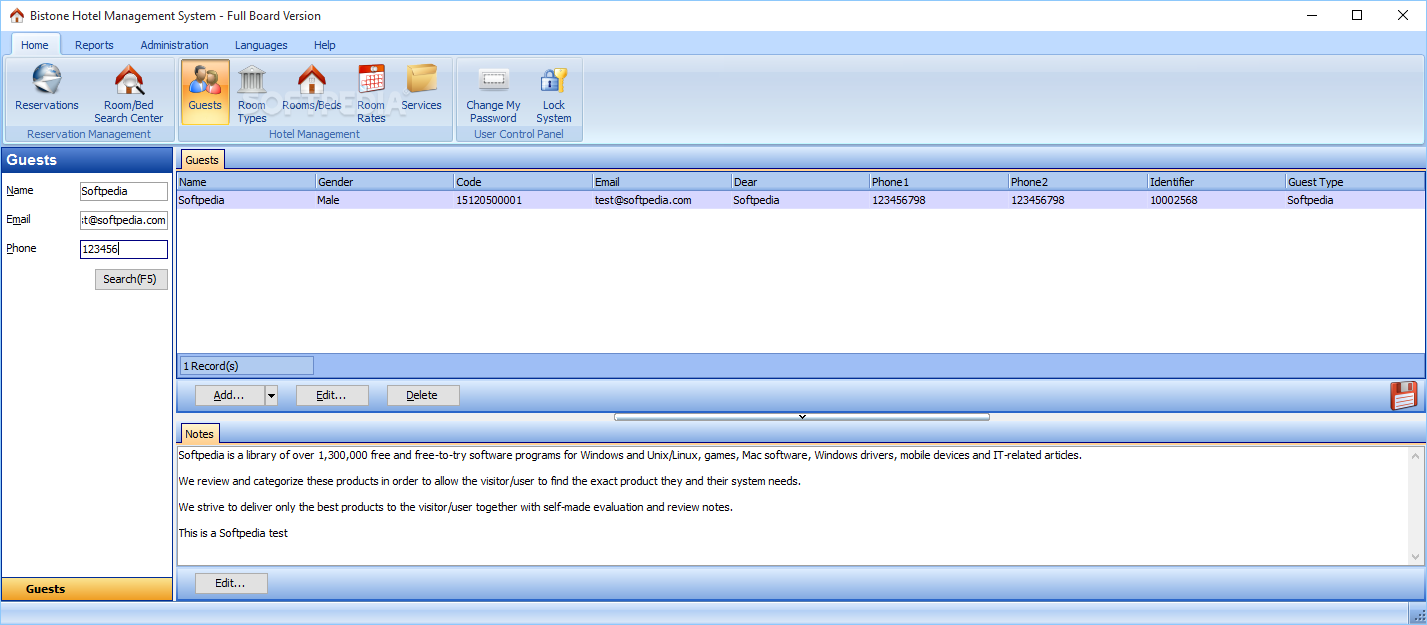Click the '1 Record(s)' status label
This screenshot has width=1427, height=625.
point(246,366)
